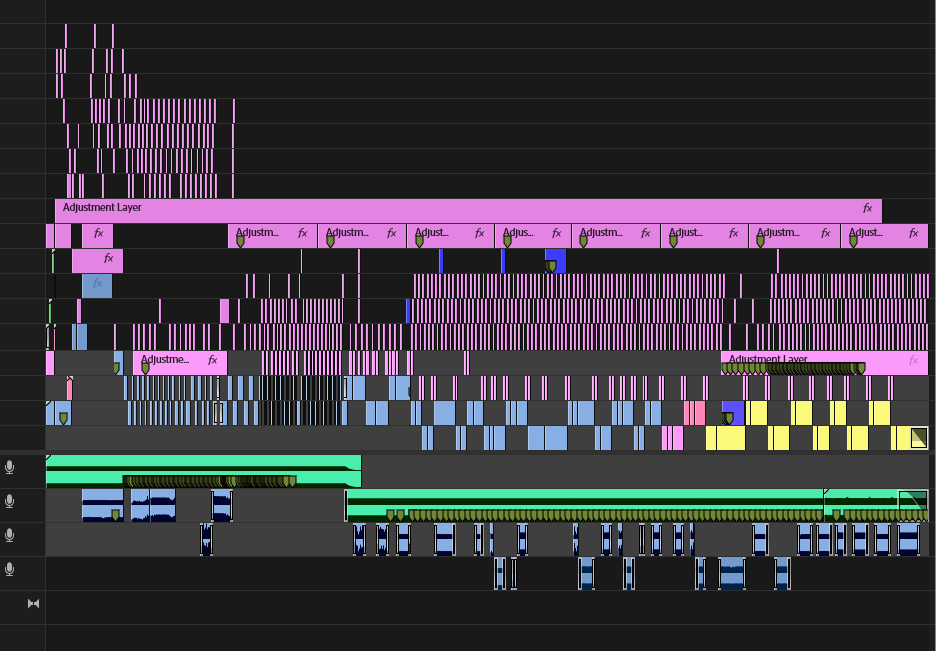Select the Adjustment Layer clip covered with keyframe markers
This screenshot has height=651, width=936.
(824, 363)
